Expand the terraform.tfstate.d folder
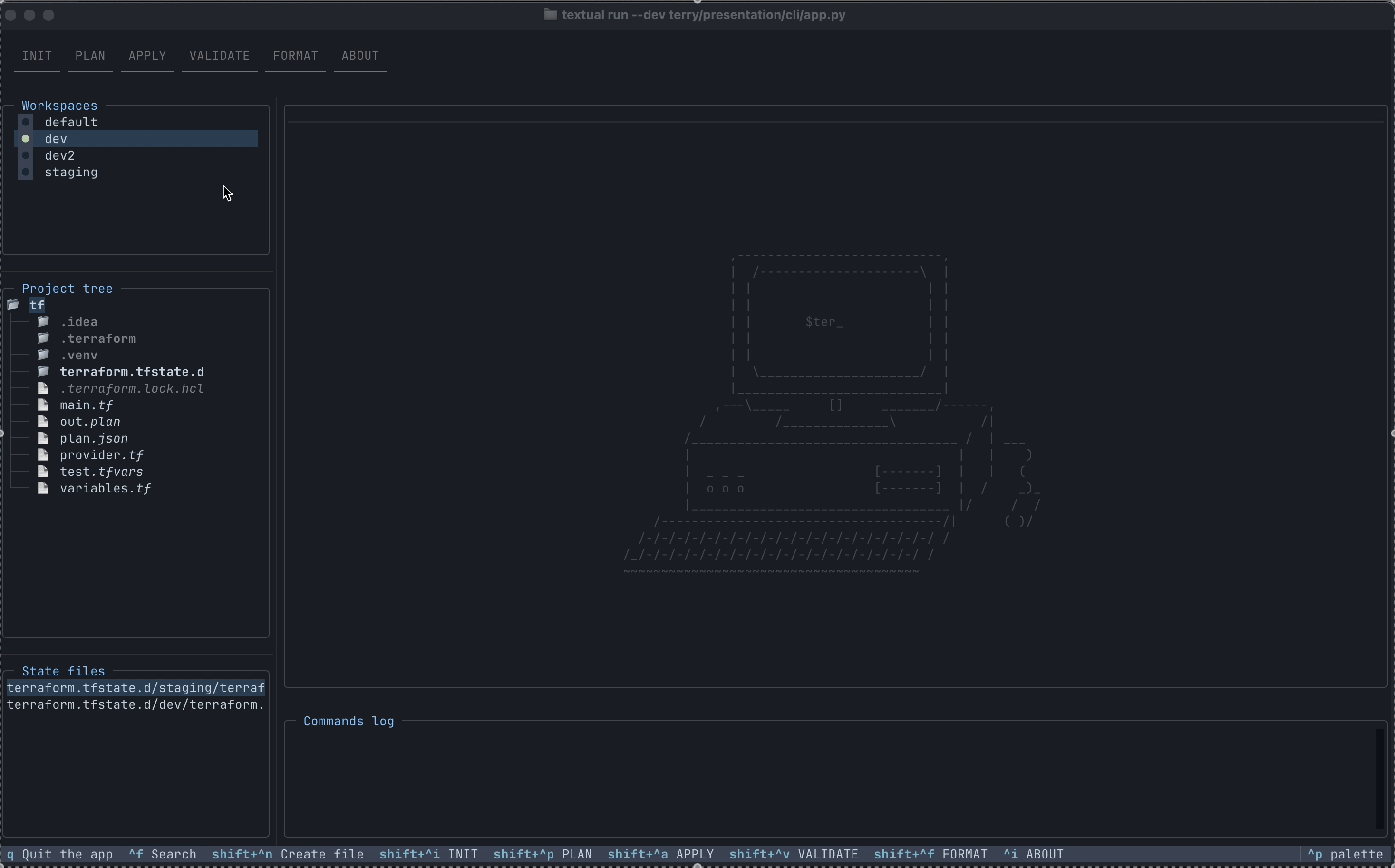This screenshot has height=868, width=1395. 44,371
